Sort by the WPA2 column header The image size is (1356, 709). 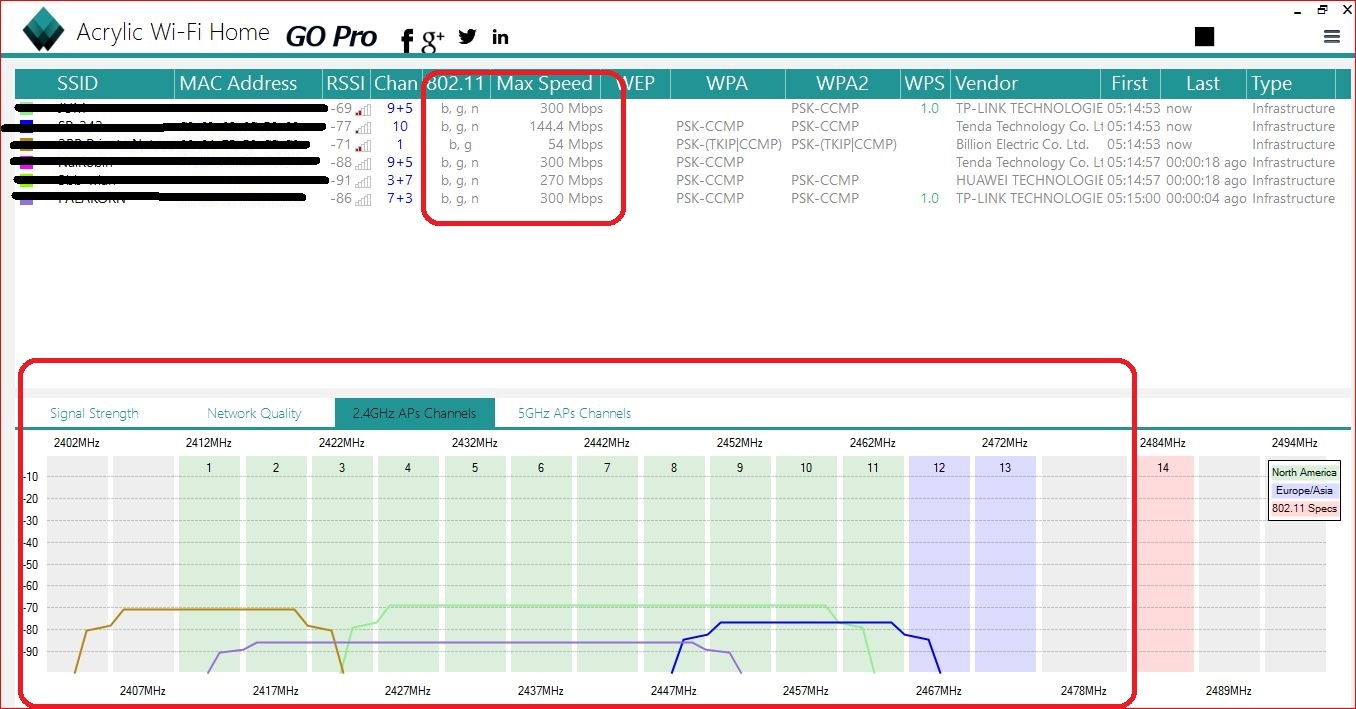point(842,84)
